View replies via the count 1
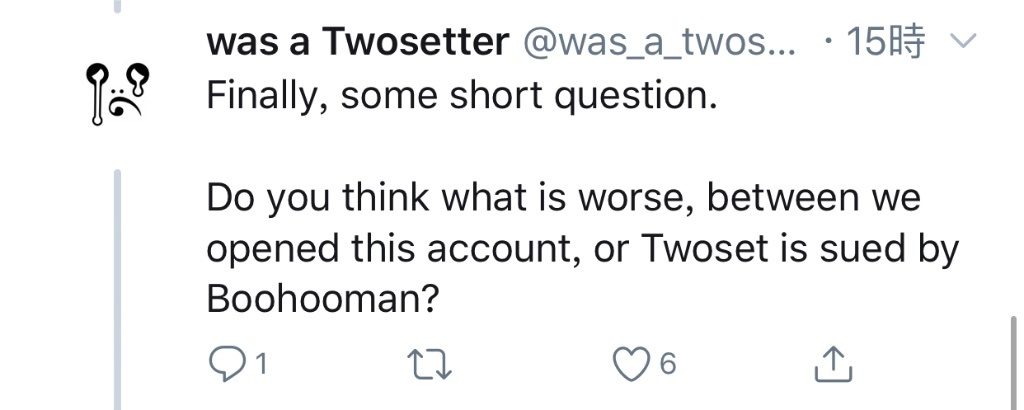Screen dimensions: 1024x410 (261, 364)
